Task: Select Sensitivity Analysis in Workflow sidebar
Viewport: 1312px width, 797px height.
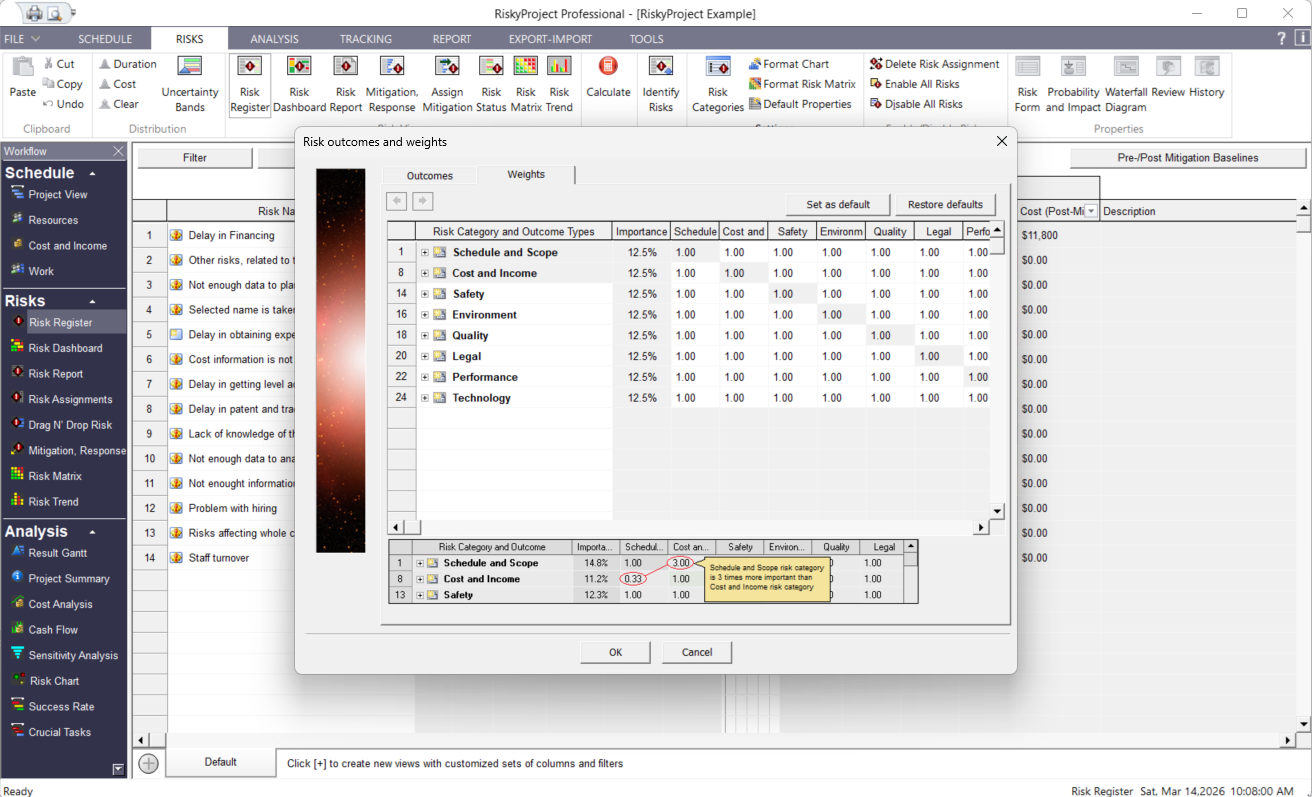Action: click(72, 655)
